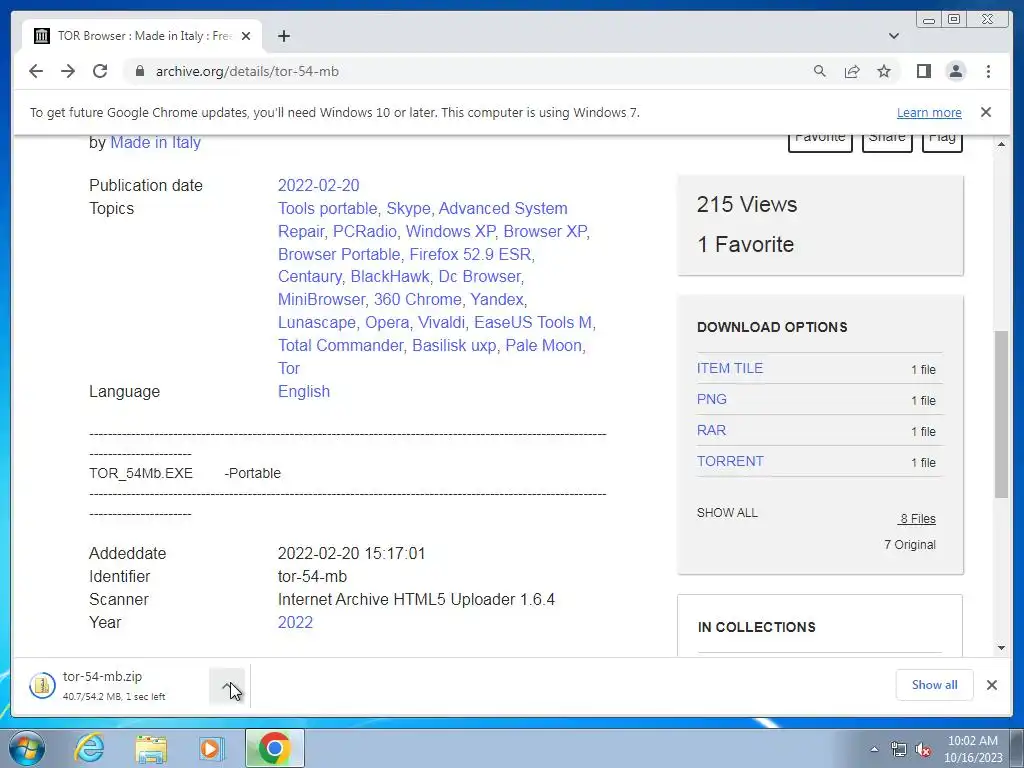
Task: Open the Browser Portable topic
Action: (339, 254)
